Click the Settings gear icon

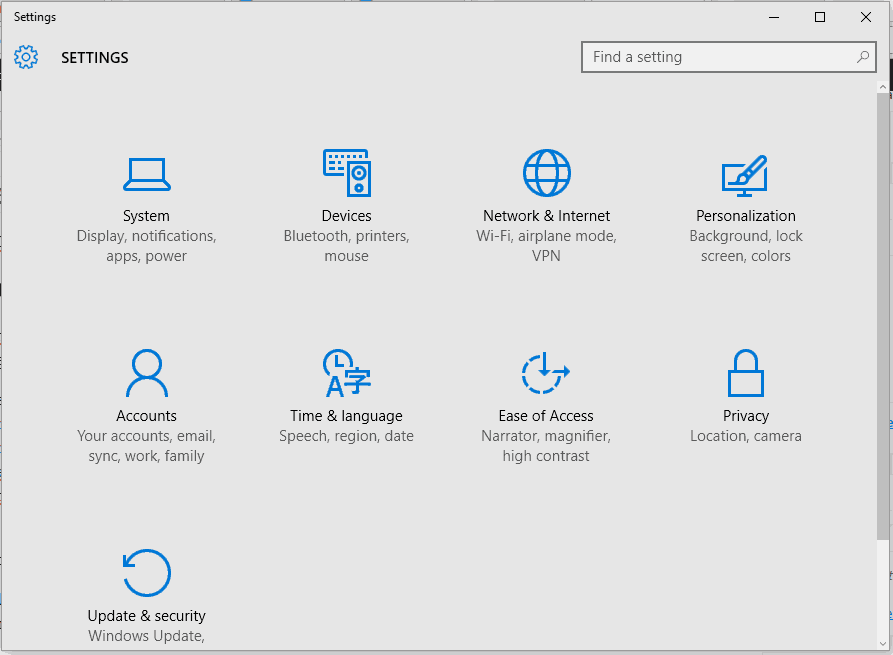[26, 57]
